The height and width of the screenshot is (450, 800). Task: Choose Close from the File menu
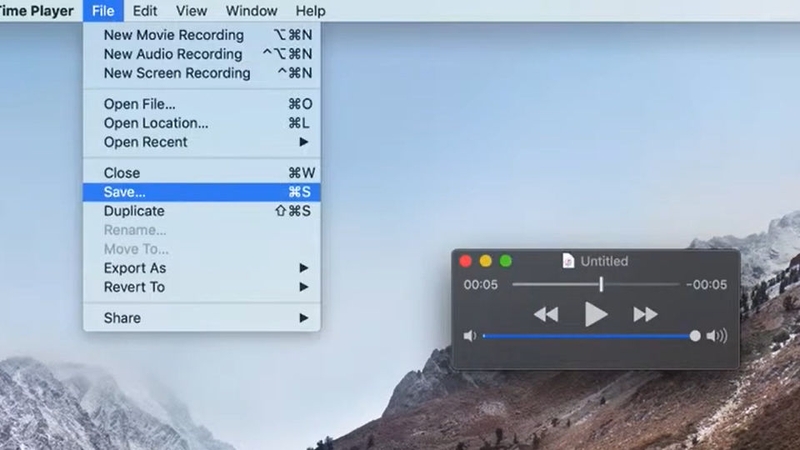coord(202,173)
